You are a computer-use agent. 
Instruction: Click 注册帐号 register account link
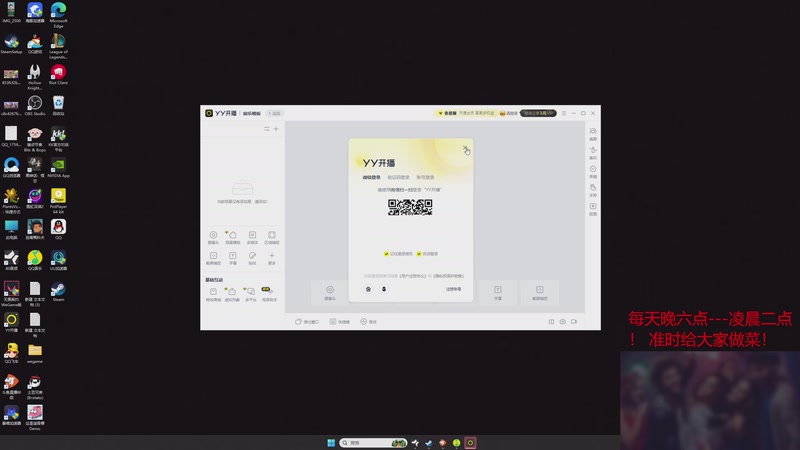coord(454,289)
